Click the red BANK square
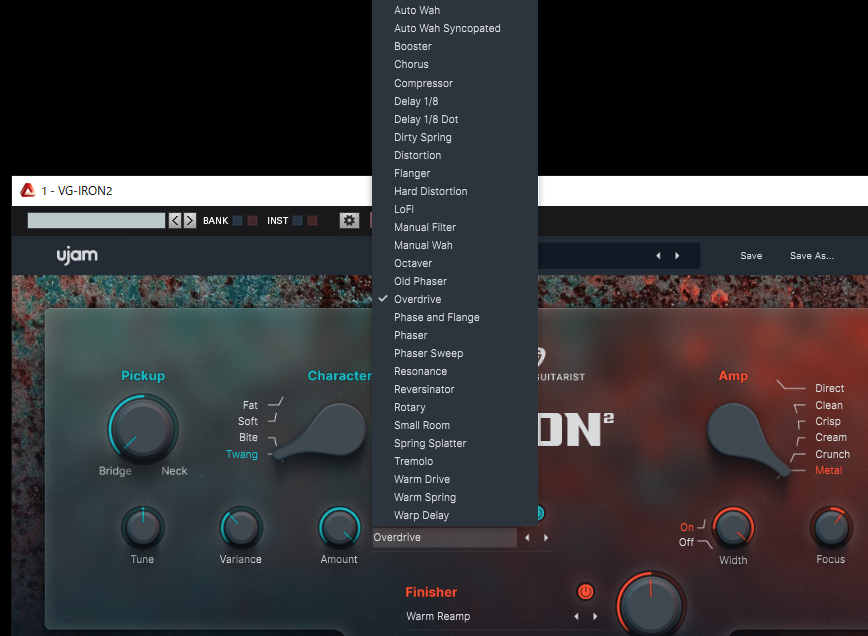Image resolution: width=868 pixels, height=636 pixels. click(252, 220)
